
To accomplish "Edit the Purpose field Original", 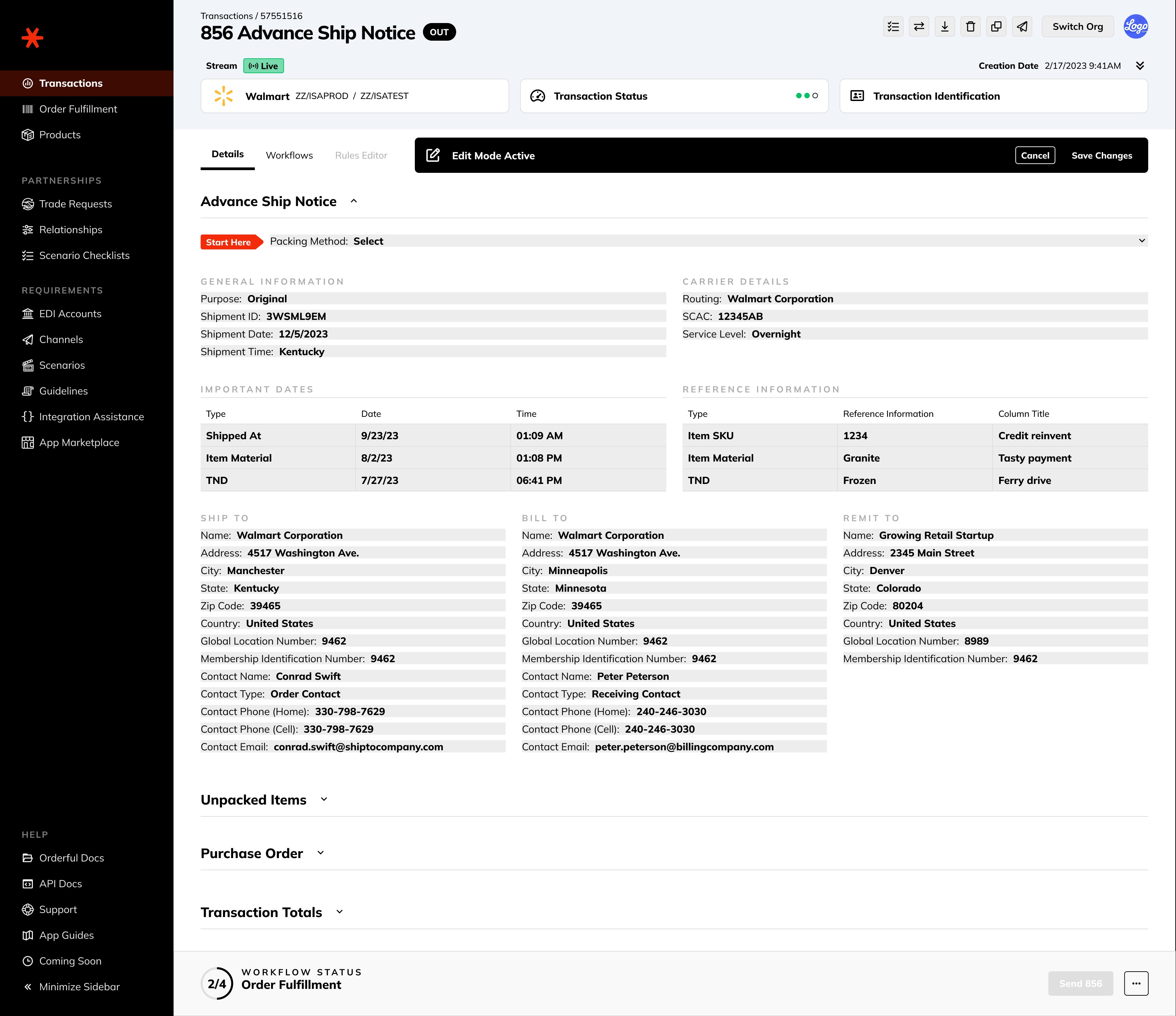I will (433, 299).
